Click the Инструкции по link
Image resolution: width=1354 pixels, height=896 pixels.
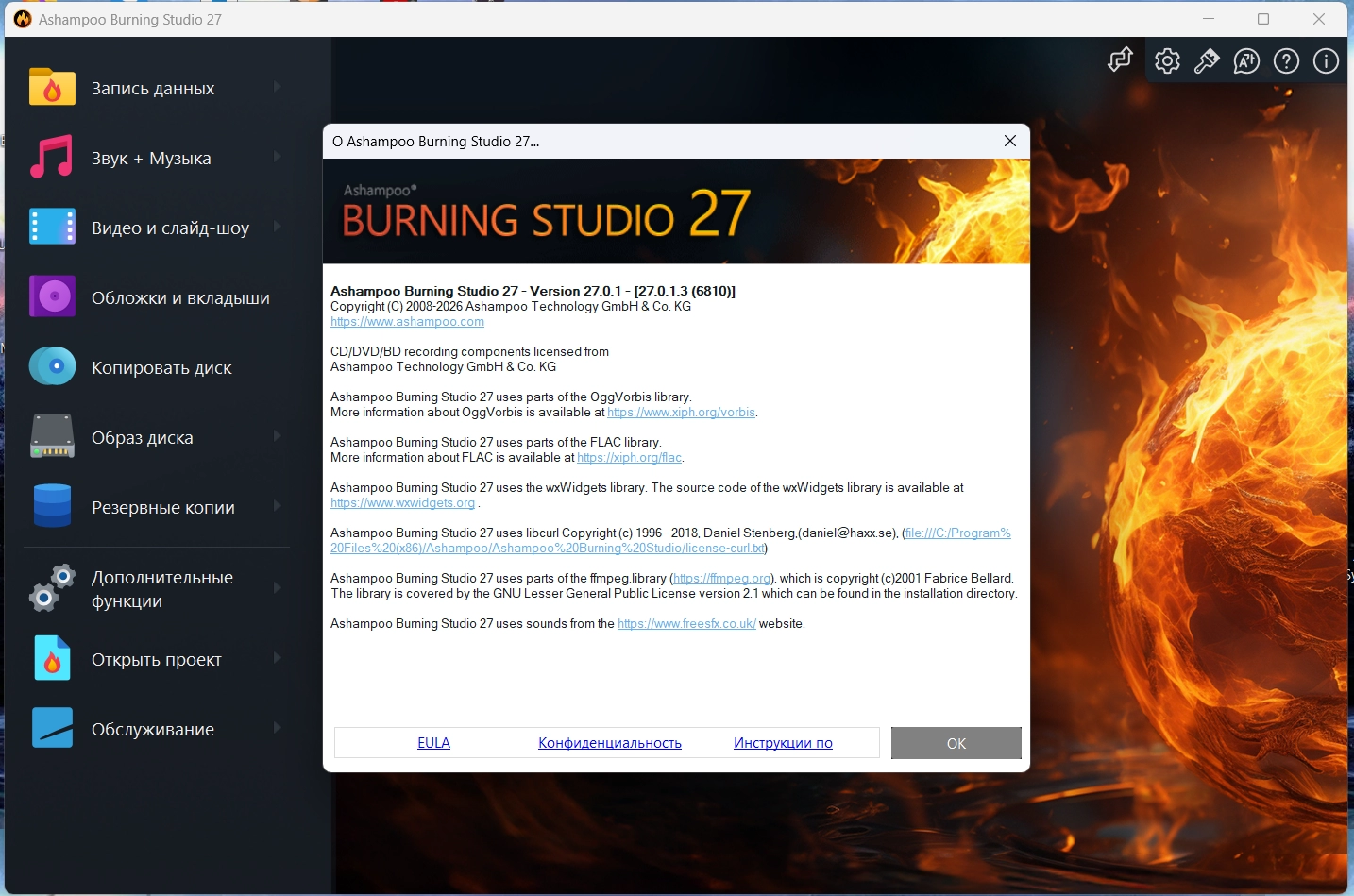pos(783,743)
